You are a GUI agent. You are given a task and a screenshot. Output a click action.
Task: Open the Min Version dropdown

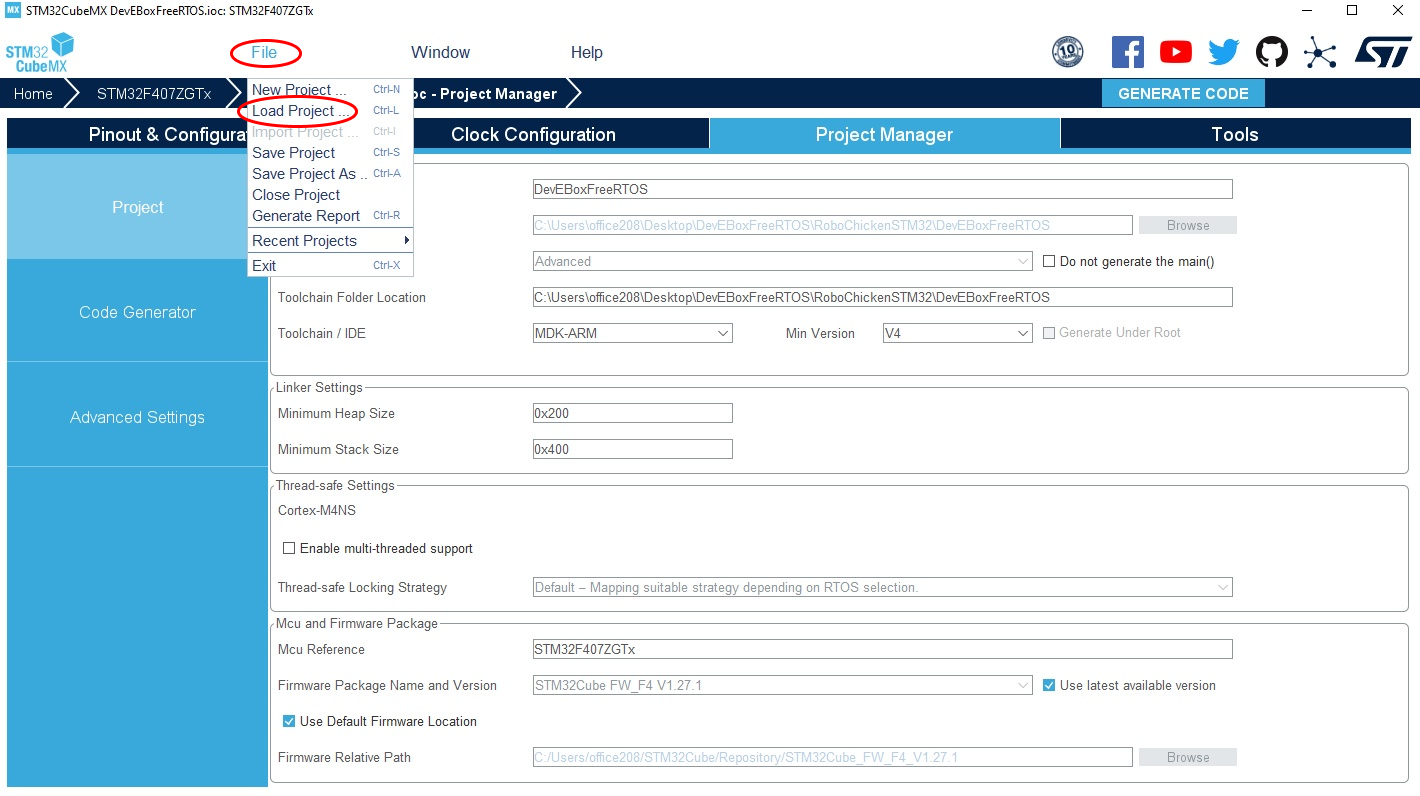pos(957,333)
